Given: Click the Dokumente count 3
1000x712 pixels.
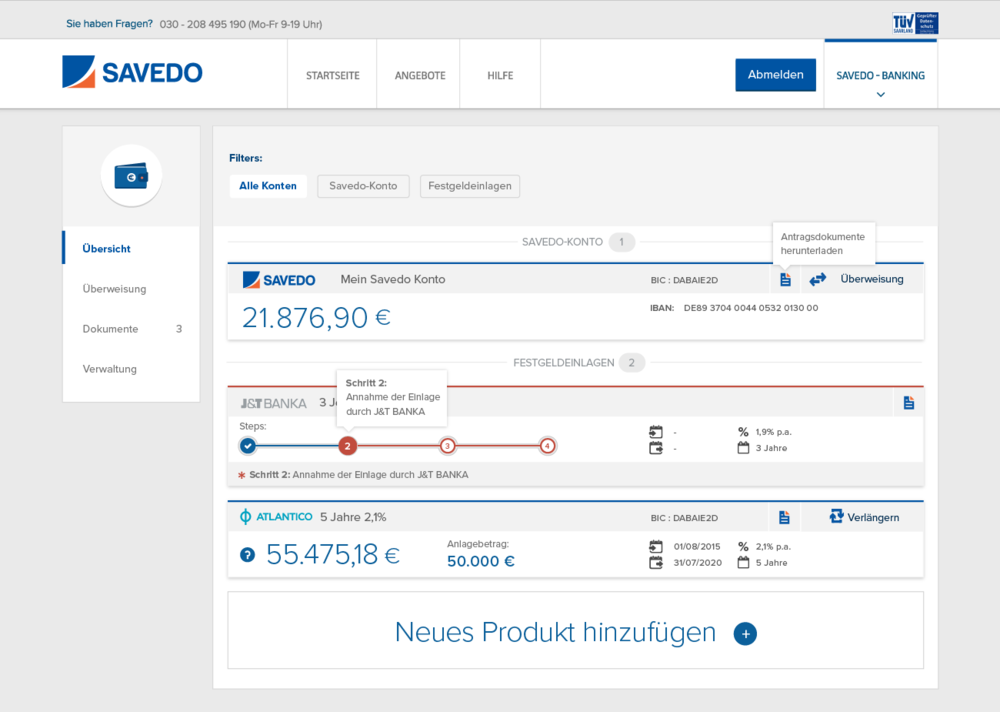Looking at the screenshot, I should 179,329.
